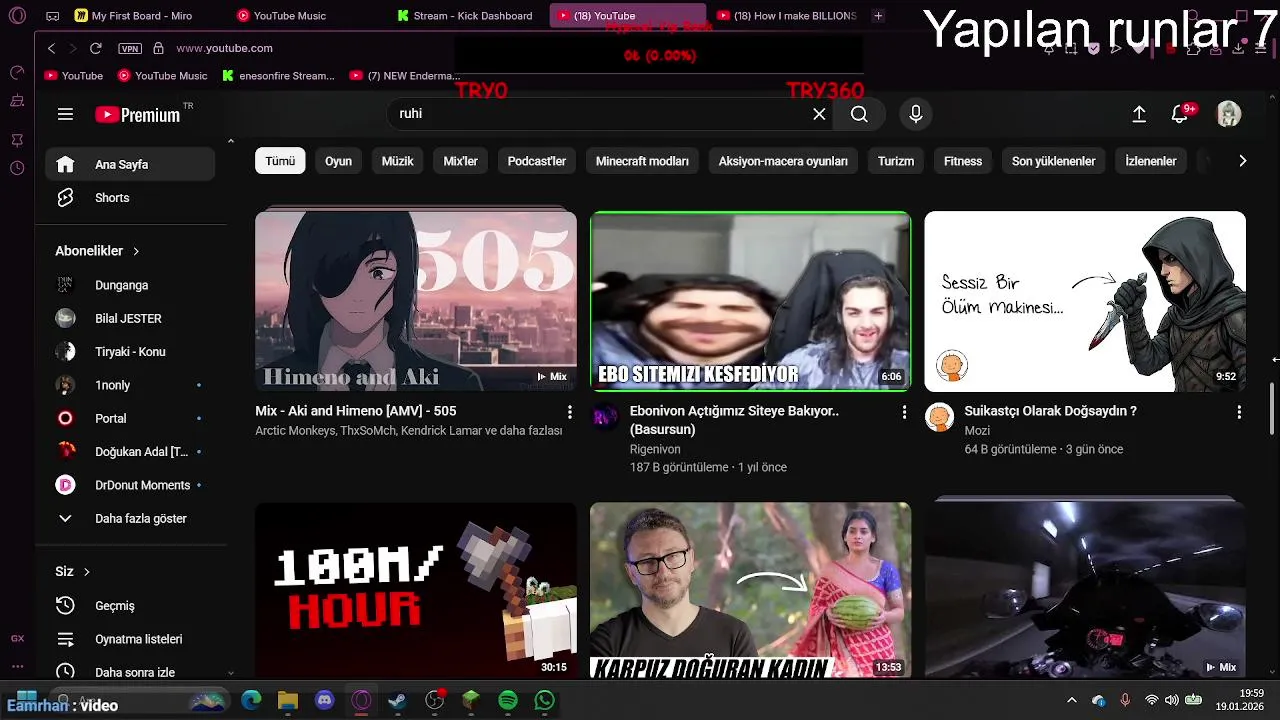Go back with the browser back arrow
Screen dimensions: 1280x720
pos(52,48)
